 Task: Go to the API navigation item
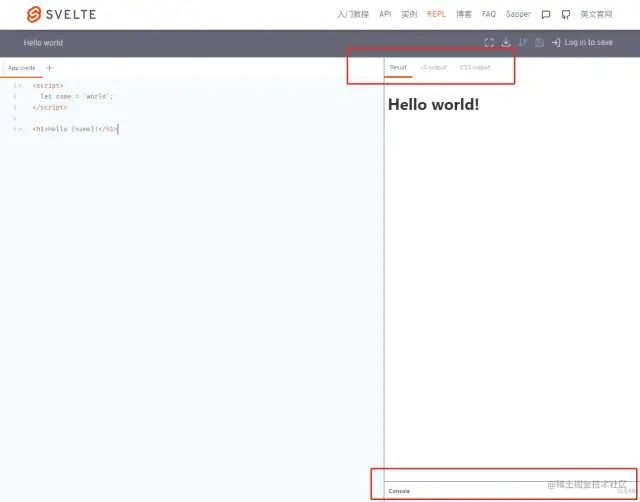point(385,14)
